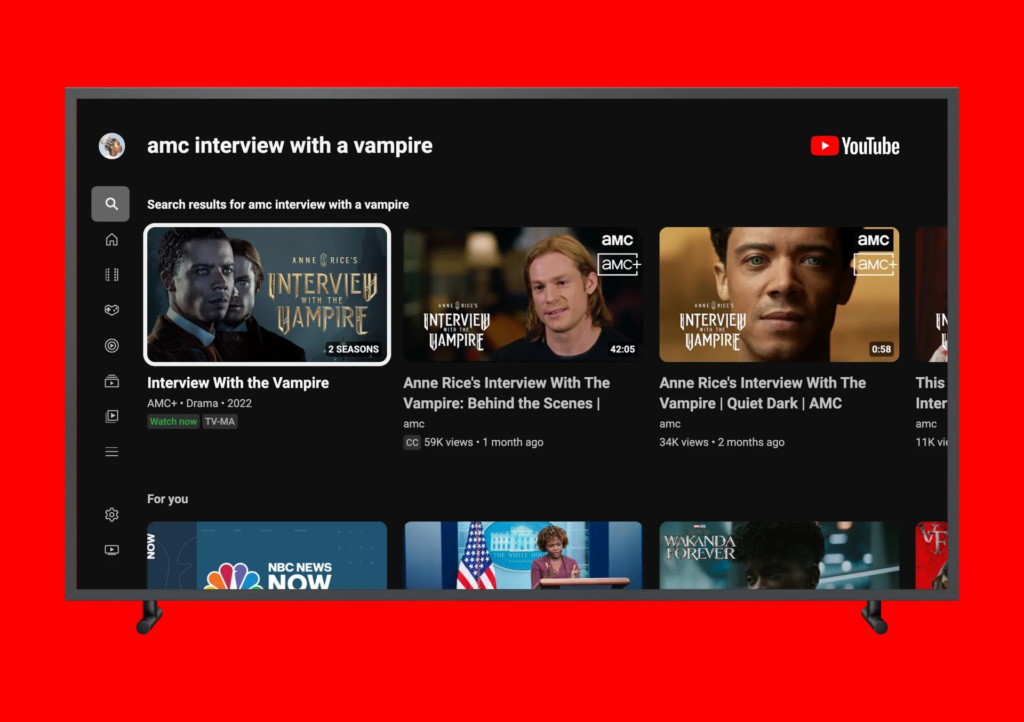Open Movies & Shows film strip icon

pyautogui.click(x=112, y=275)
